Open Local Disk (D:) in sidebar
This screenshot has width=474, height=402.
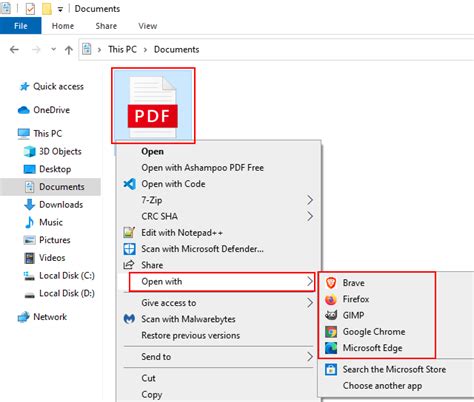67,293
